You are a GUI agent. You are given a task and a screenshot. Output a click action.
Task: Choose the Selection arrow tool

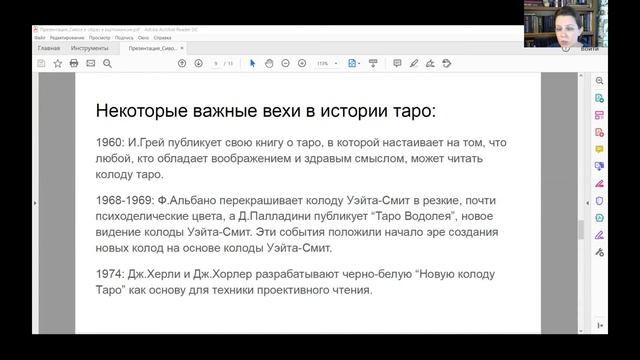tap(252, 63)
